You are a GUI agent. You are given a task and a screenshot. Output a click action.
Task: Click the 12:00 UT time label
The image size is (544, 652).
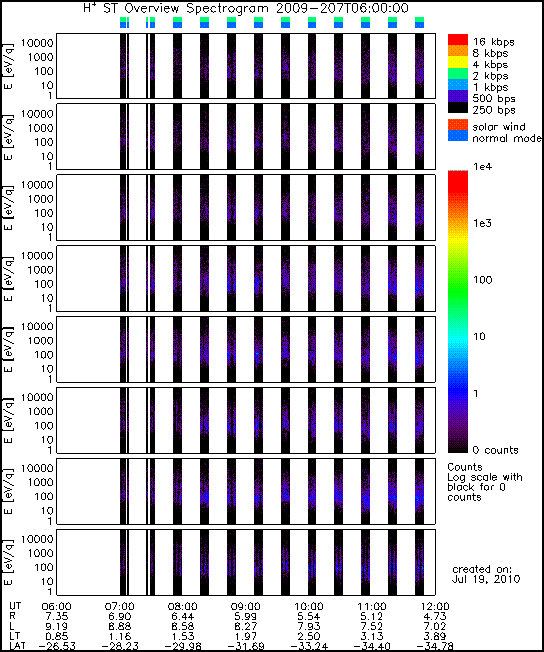point(435,607)
